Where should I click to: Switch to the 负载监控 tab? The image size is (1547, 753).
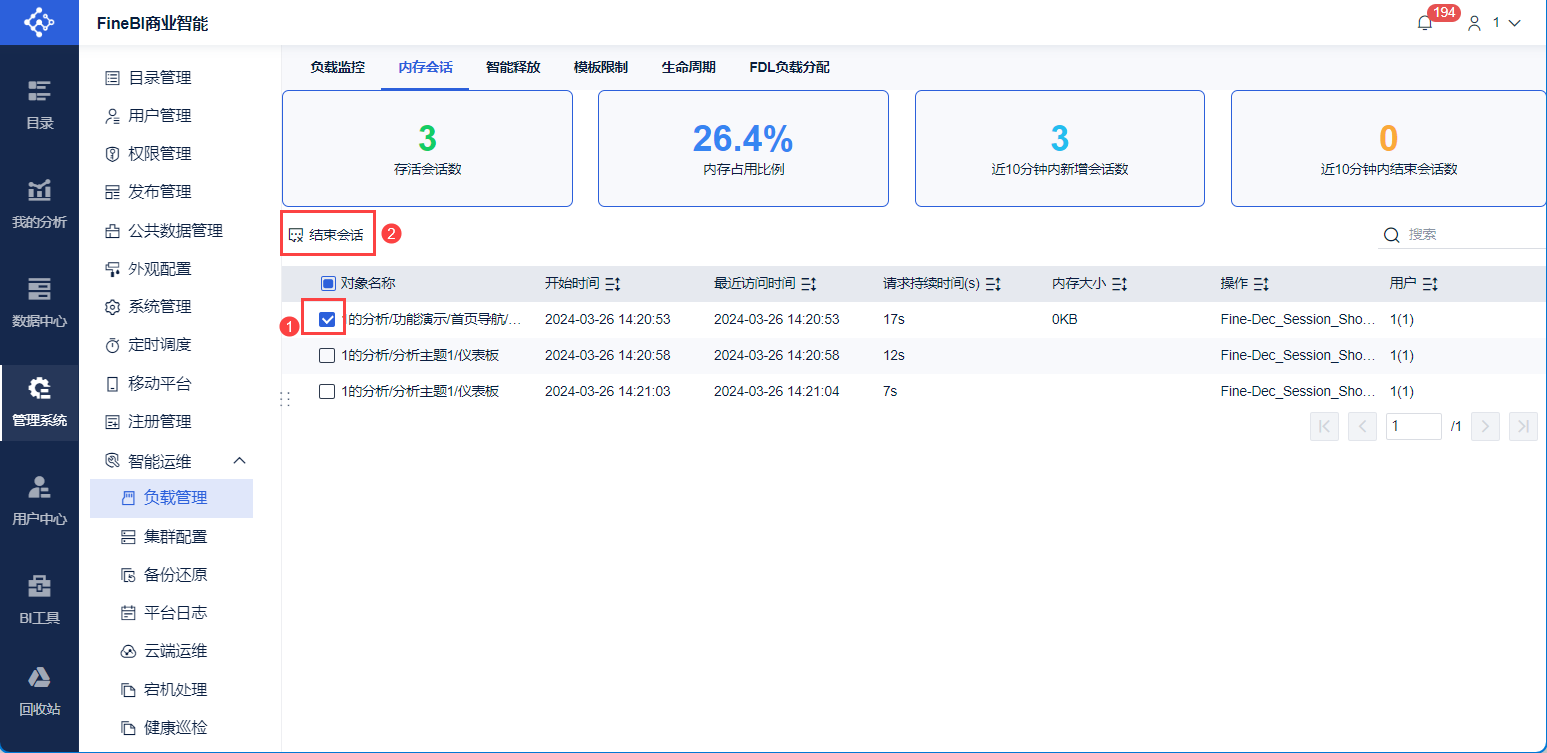point(337,68)
